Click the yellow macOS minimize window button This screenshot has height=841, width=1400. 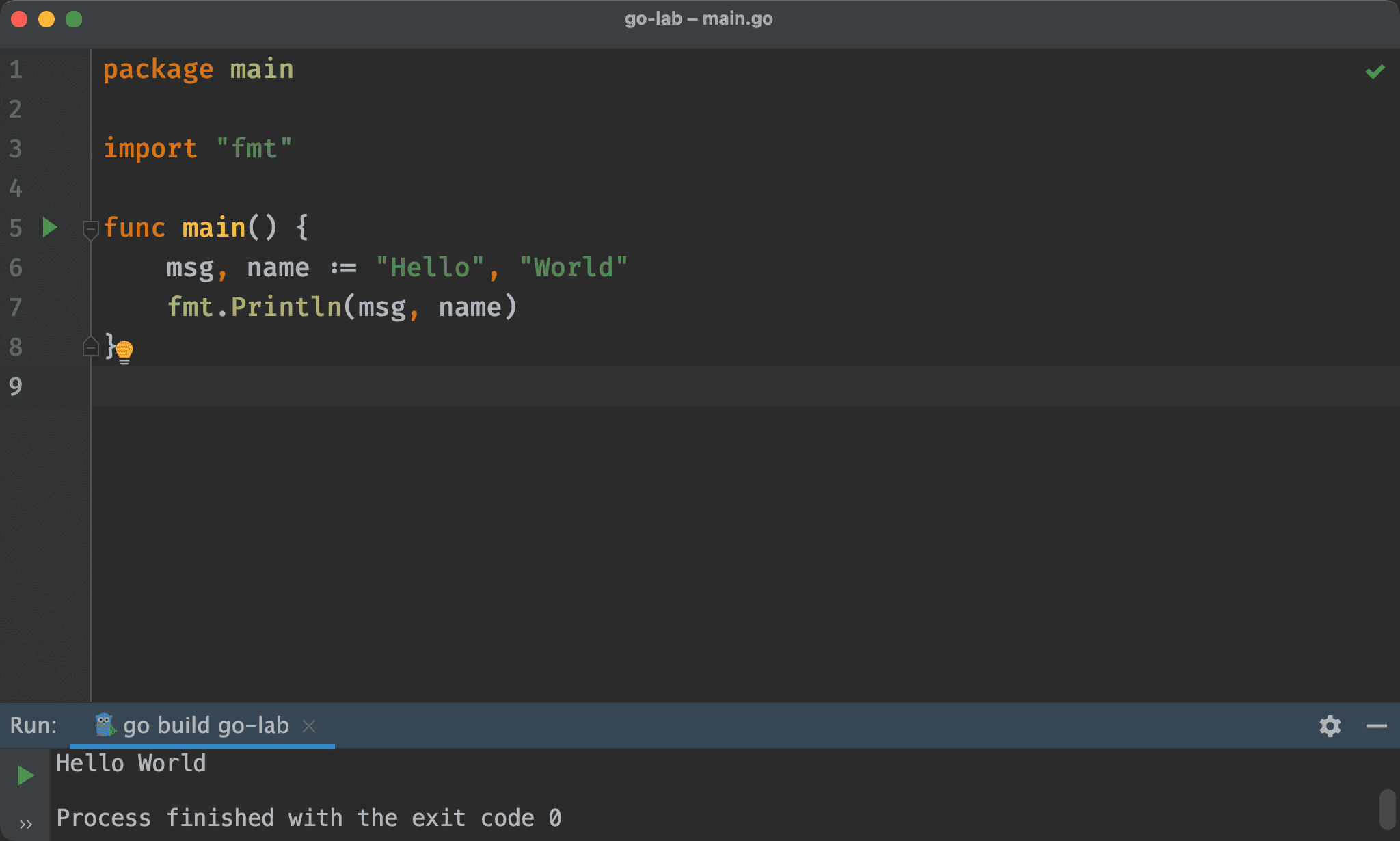pos(46,19)
